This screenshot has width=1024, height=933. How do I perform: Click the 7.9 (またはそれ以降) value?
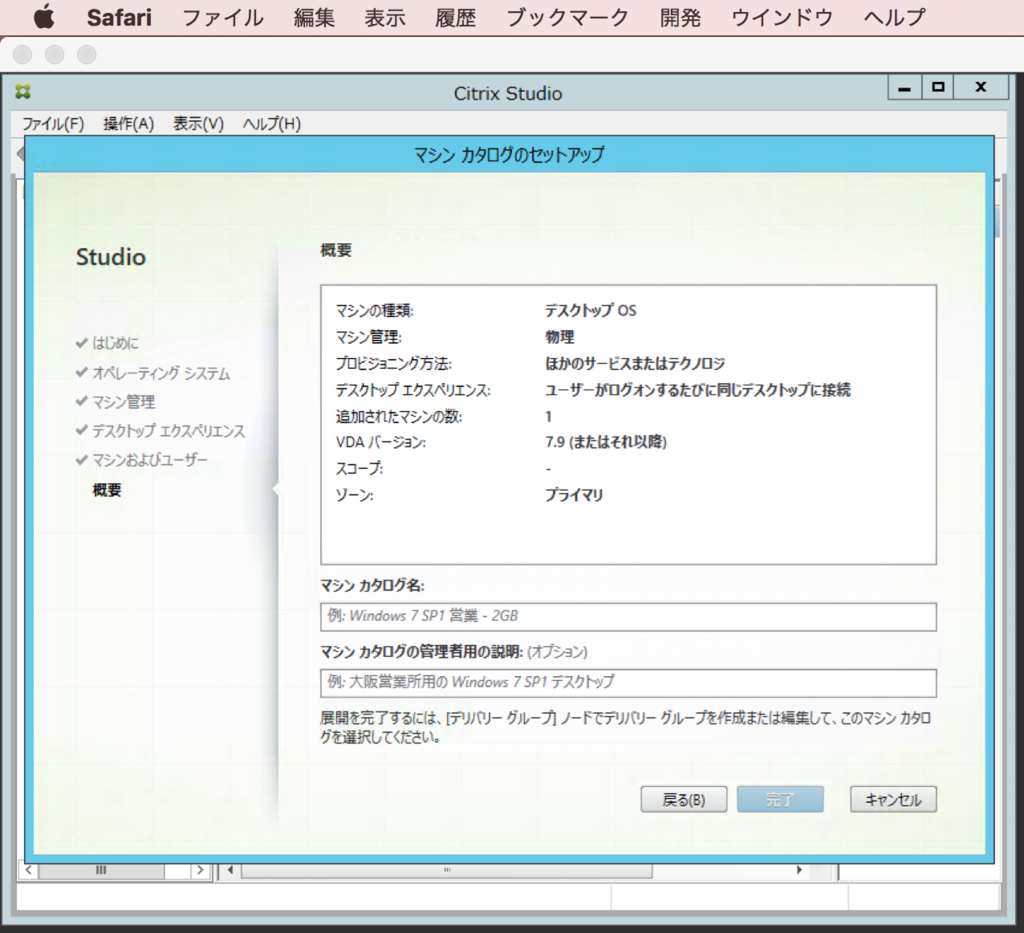pos(605,442)
